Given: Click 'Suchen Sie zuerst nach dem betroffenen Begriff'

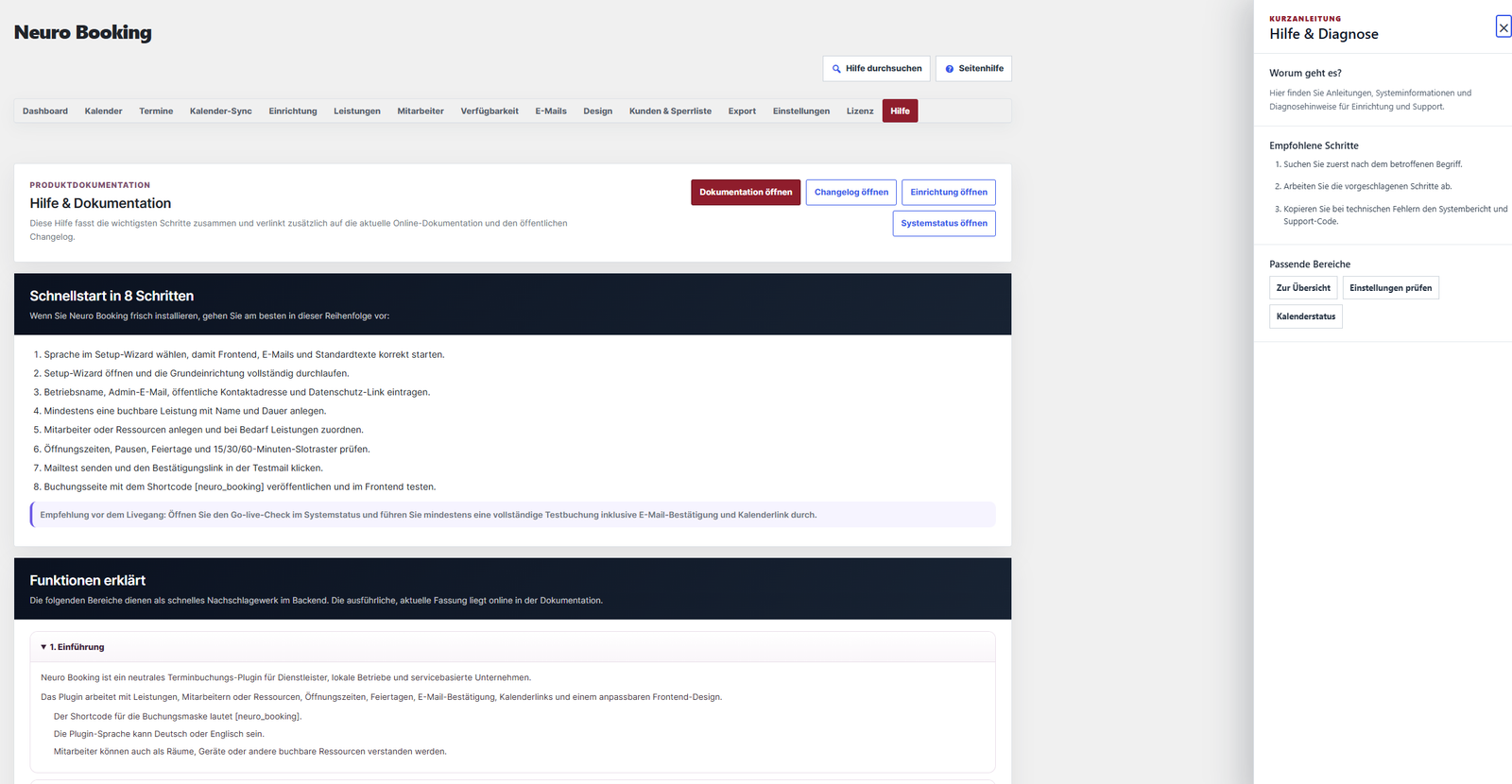Looking at the screenshot, I should coord(1372,164).
